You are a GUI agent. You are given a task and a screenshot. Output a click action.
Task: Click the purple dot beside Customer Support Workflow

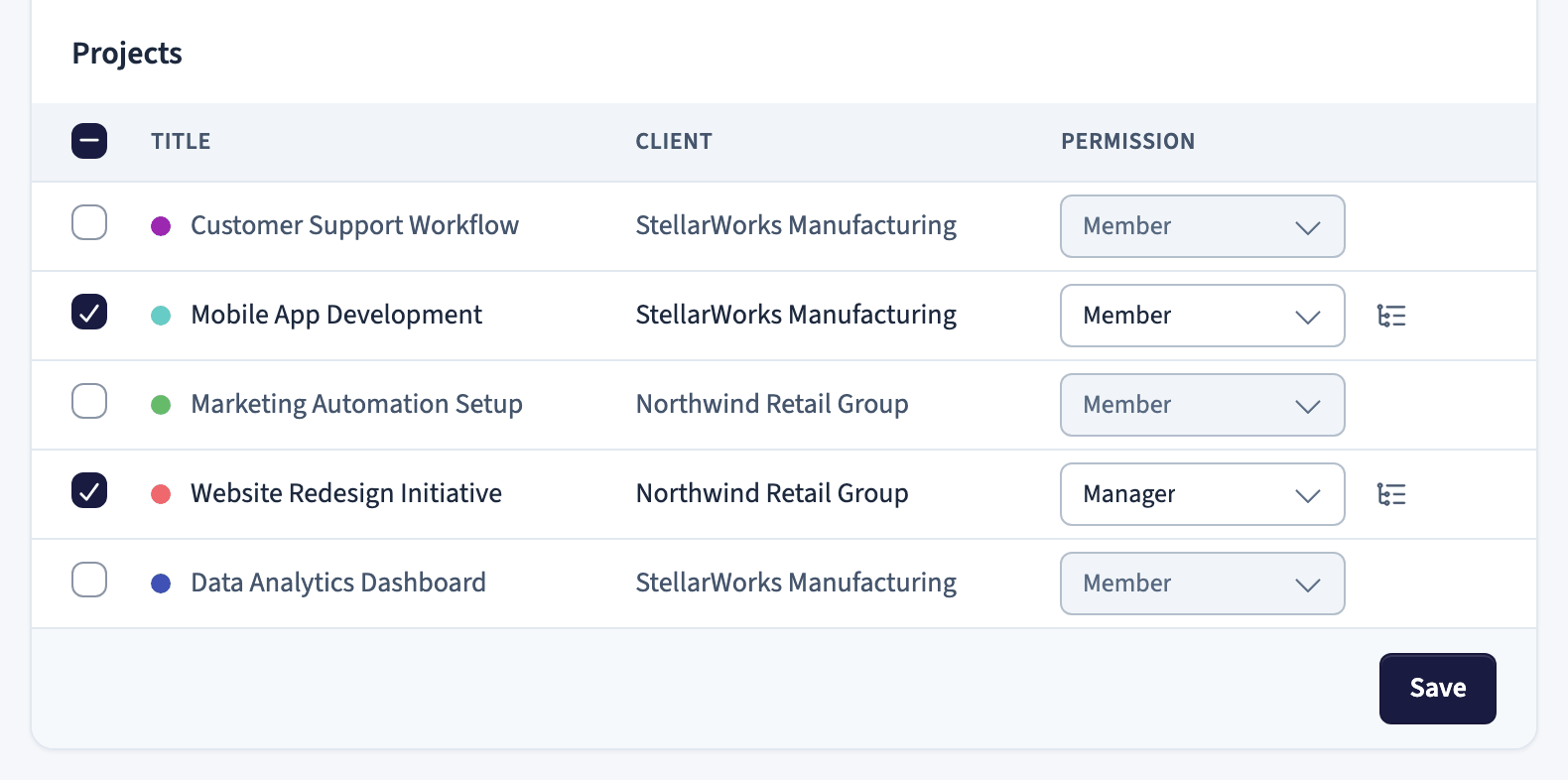(161, 226)
